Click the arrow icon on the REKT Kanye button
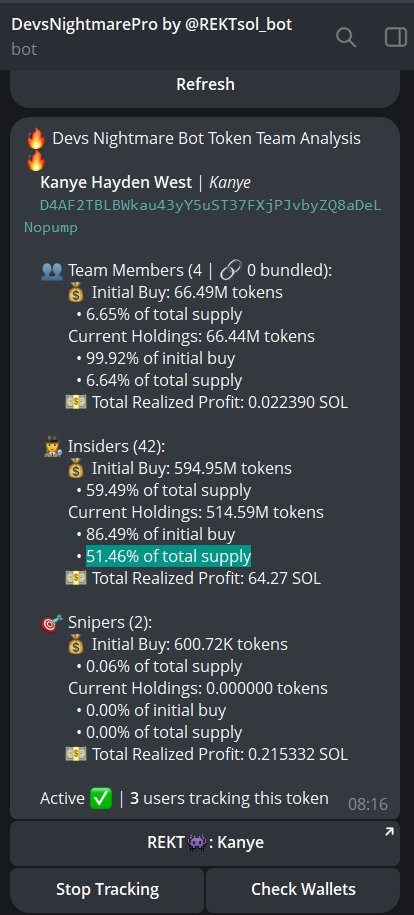 tap(389, 832)
